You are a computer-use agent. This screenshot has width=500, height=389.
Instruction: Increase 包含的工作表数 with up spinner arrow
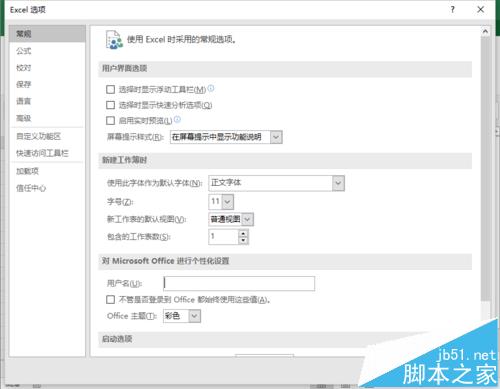coord(244,233)
